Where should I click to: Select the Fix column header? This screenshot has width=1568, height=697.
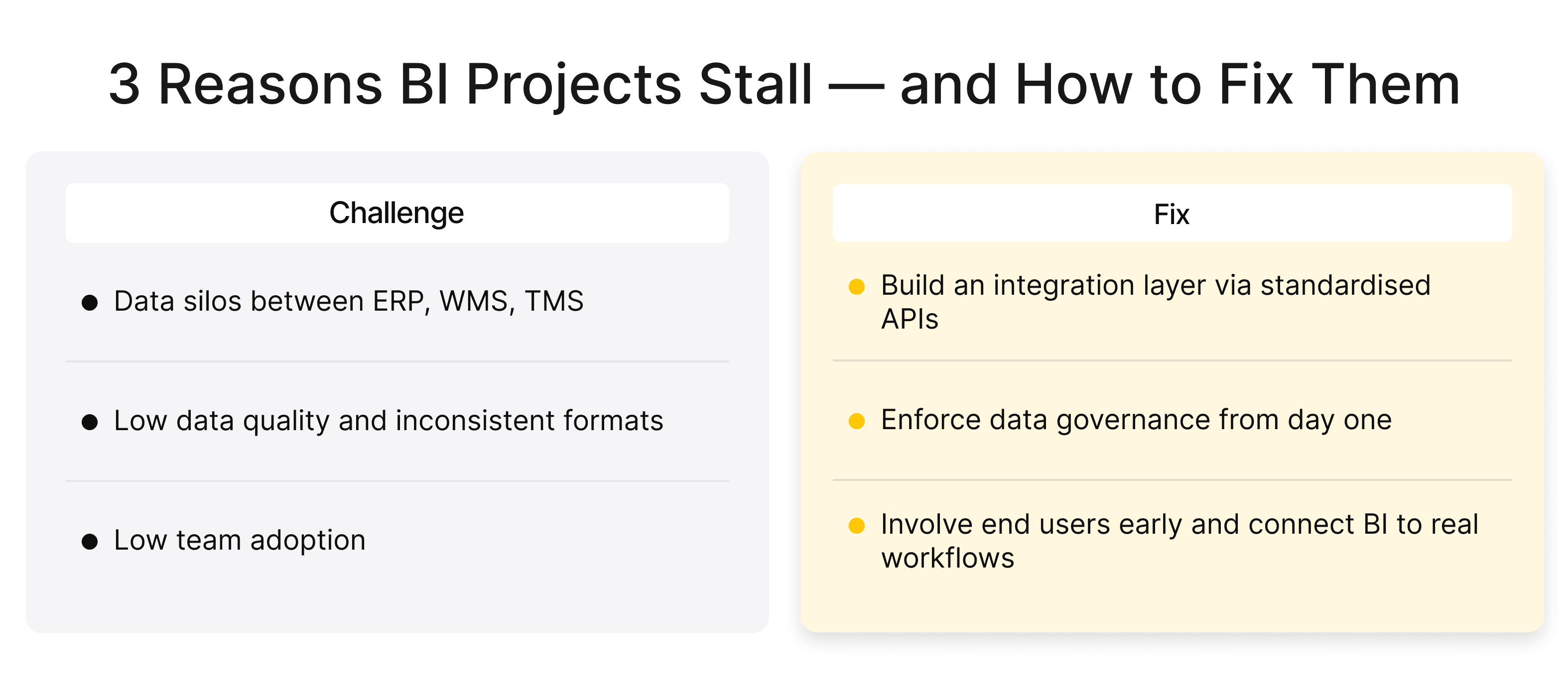click(1172, 214)
